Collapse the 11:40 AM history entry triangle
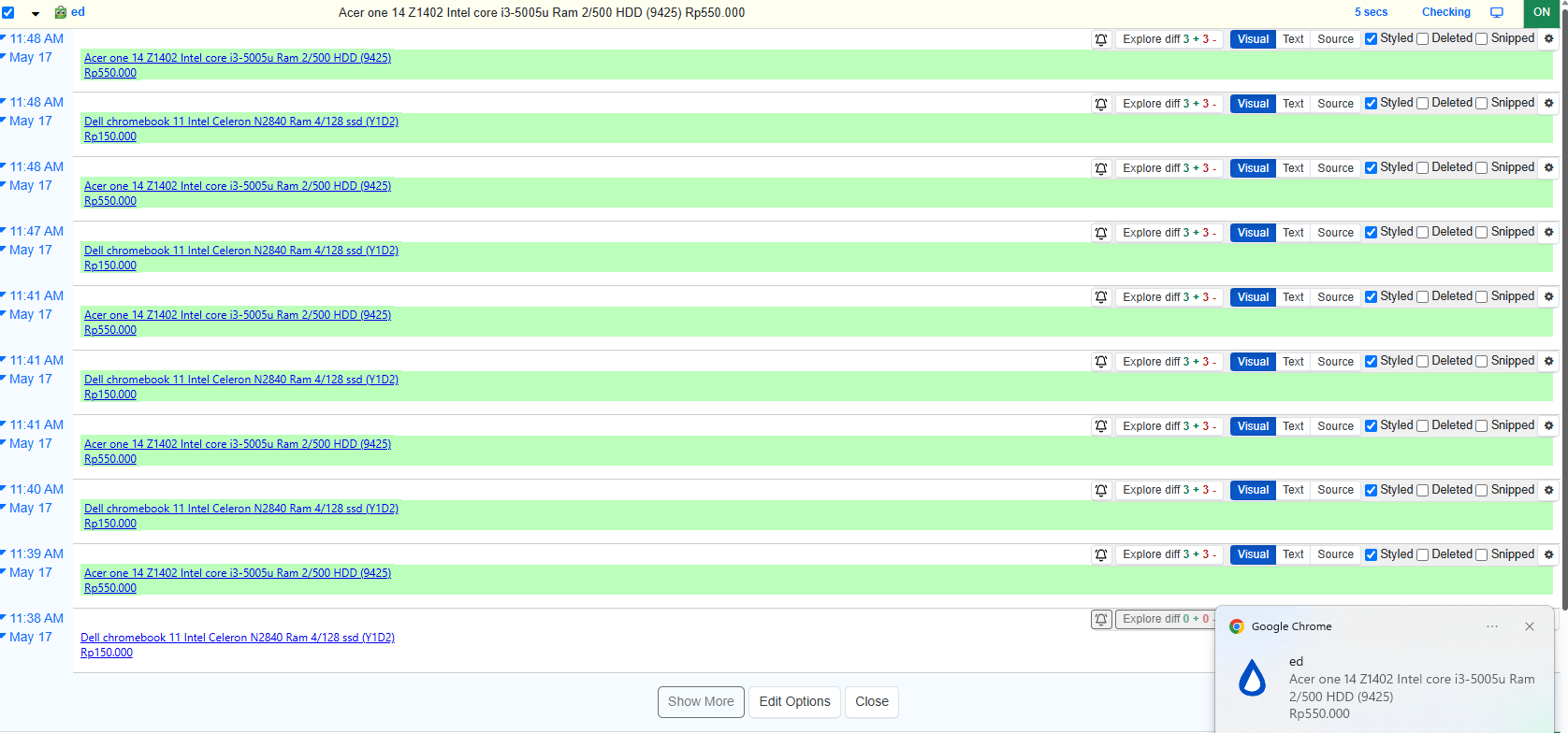This screenshot has width=1568, height=733. [4, 487]
